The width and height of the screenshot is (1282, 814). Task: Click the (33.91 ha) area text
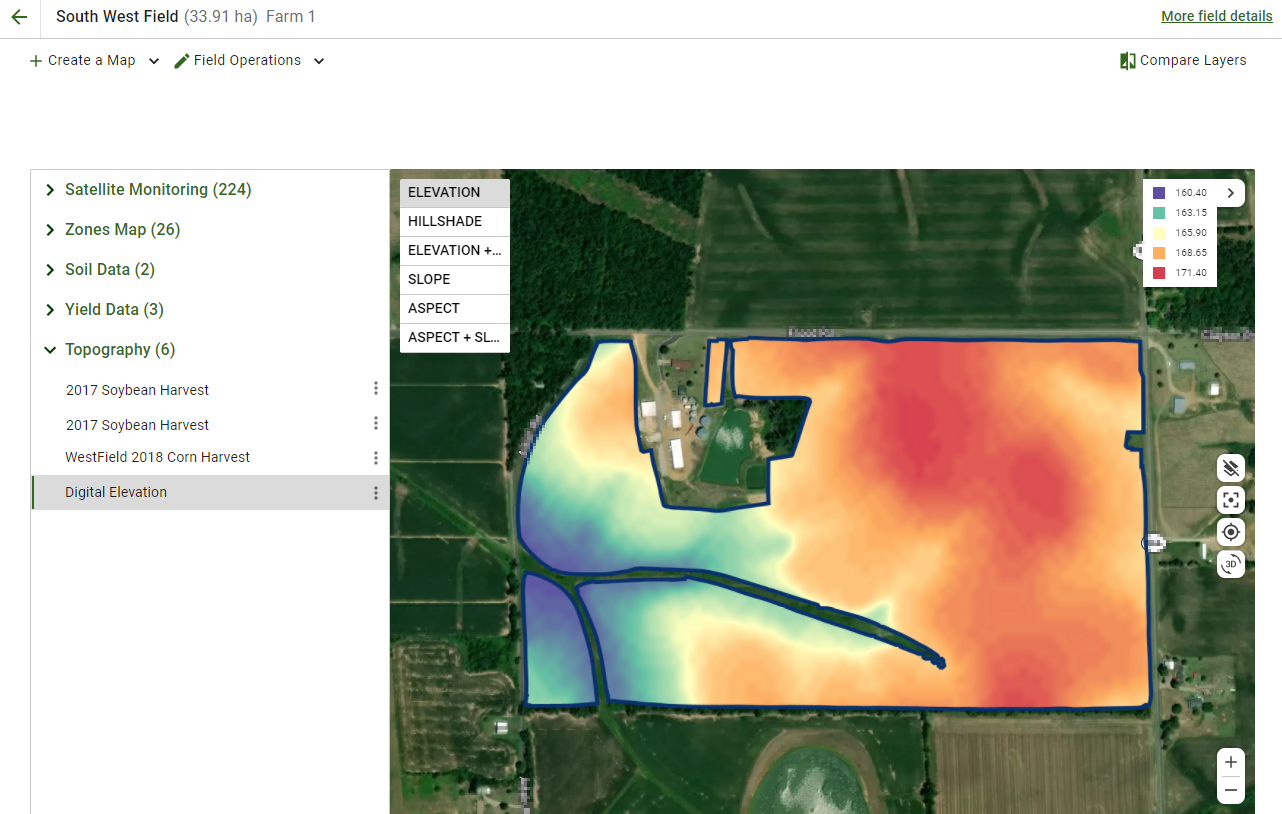pyautogui.click(x=221, y=17)
